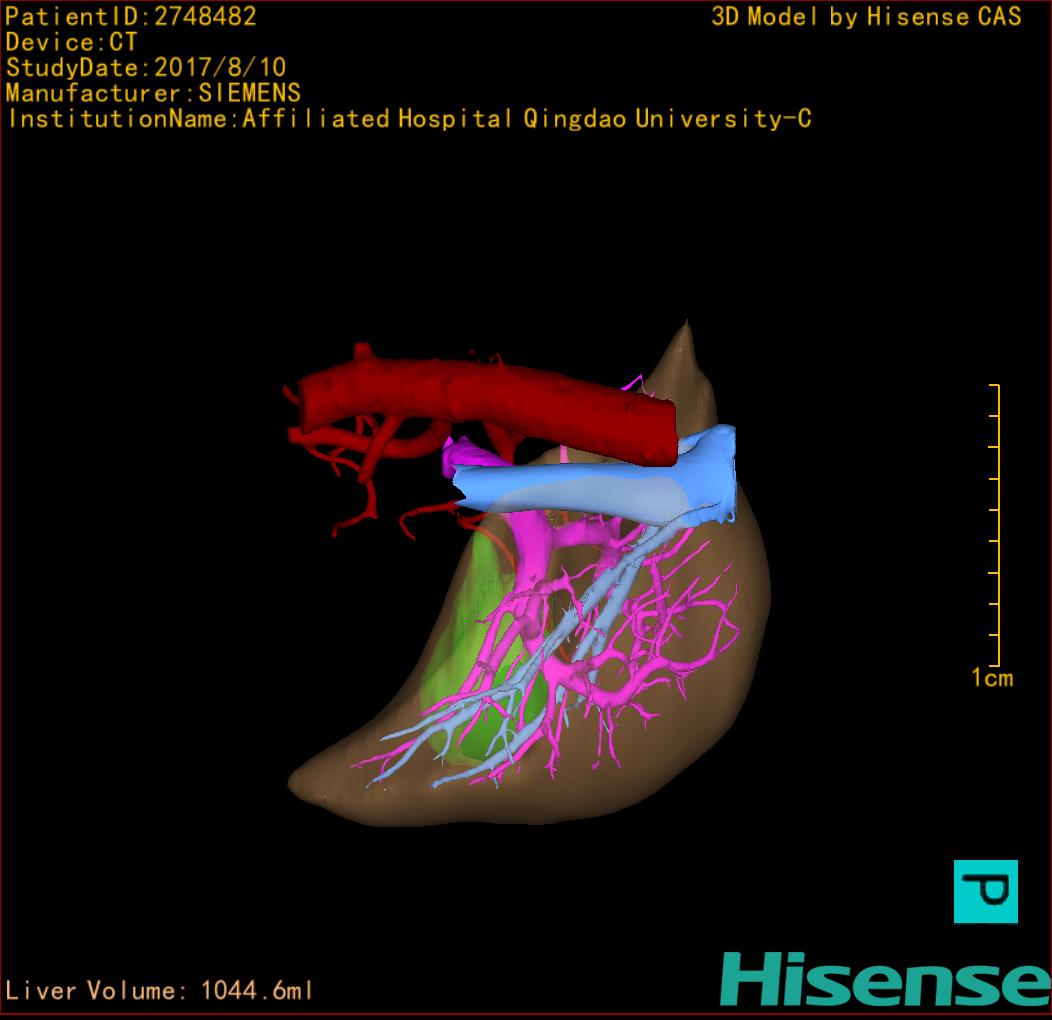1052x1020 pixels.
Task: Click the Liver Volume: 1044.6ml readout
Action: click(x=159, y=990)
